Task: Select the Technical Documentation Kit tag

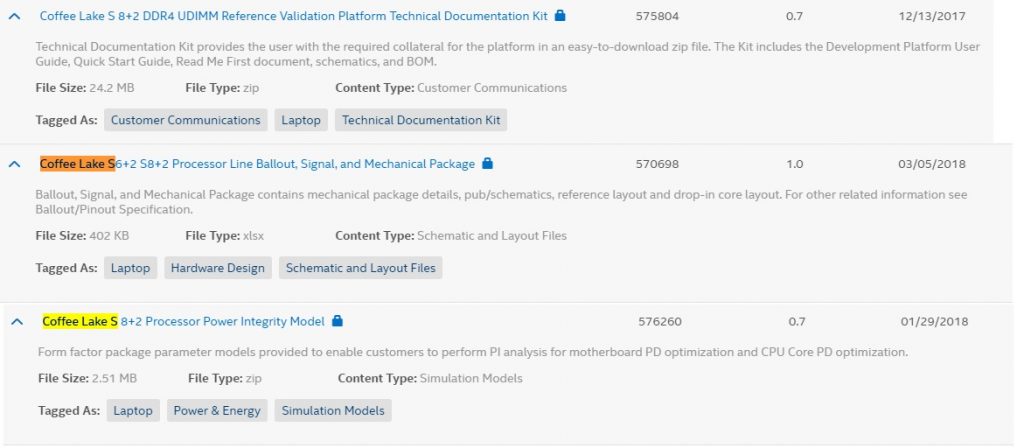Action: [x=421, y=120]
